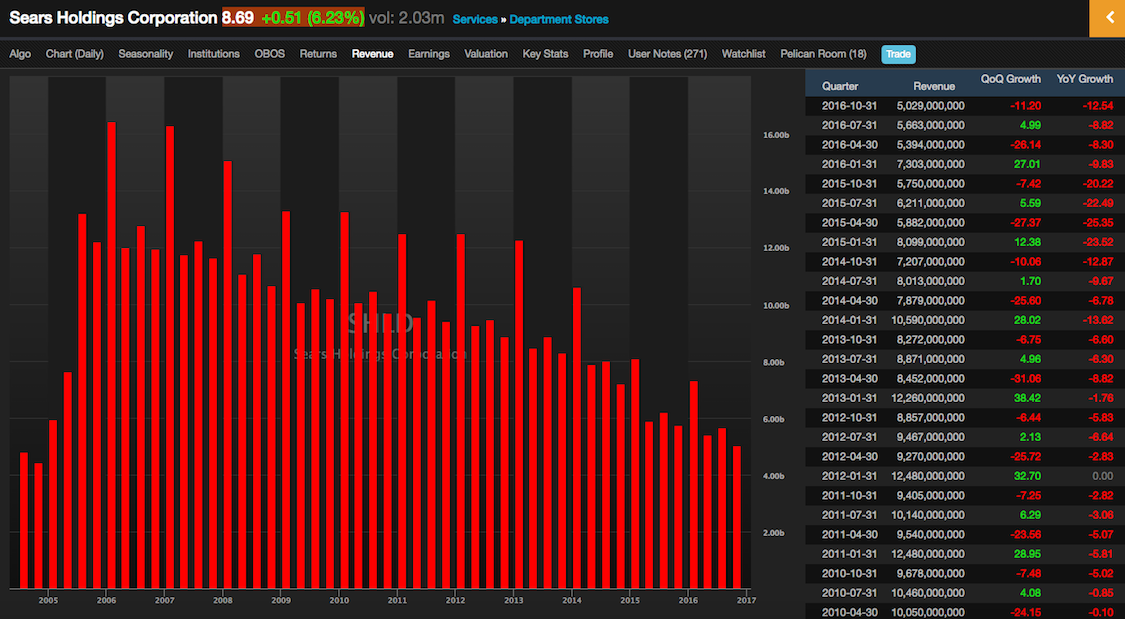This screenshot has height=619, width=1125.
Task: Open Pelican Room (18) tab
Action: click(823, 54)
